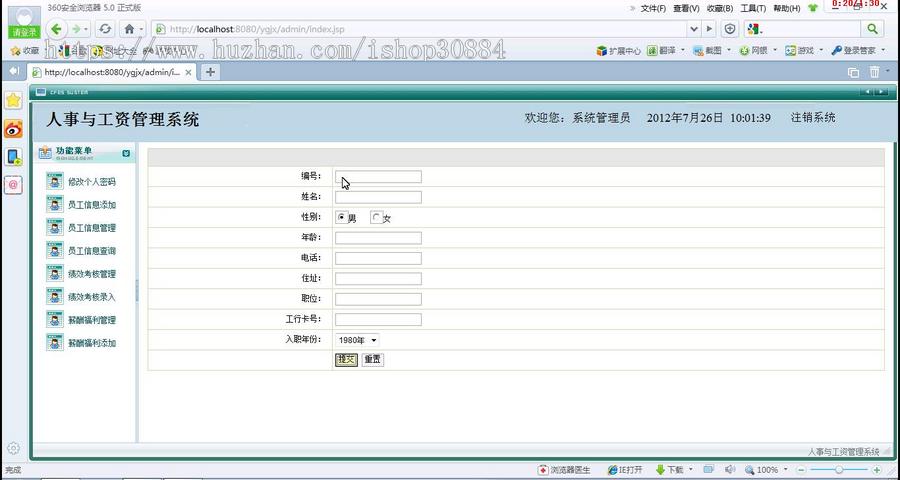The image size is (900, 480).
Task: Click the browser back arrow button
Action: click(56, 29)
